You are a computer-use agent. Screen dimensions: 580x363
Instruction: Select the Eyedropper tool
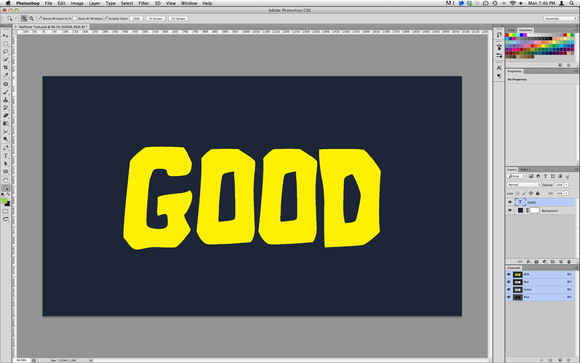[6, 75]
